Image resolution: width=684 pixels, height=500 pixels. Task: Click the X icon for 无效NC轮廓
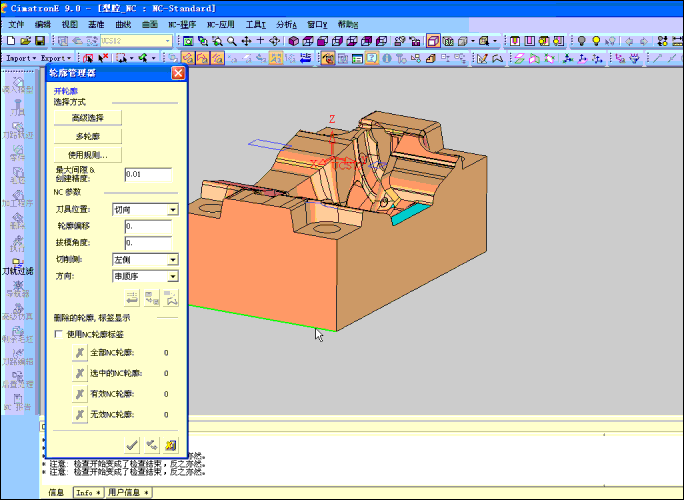point(79,414)
